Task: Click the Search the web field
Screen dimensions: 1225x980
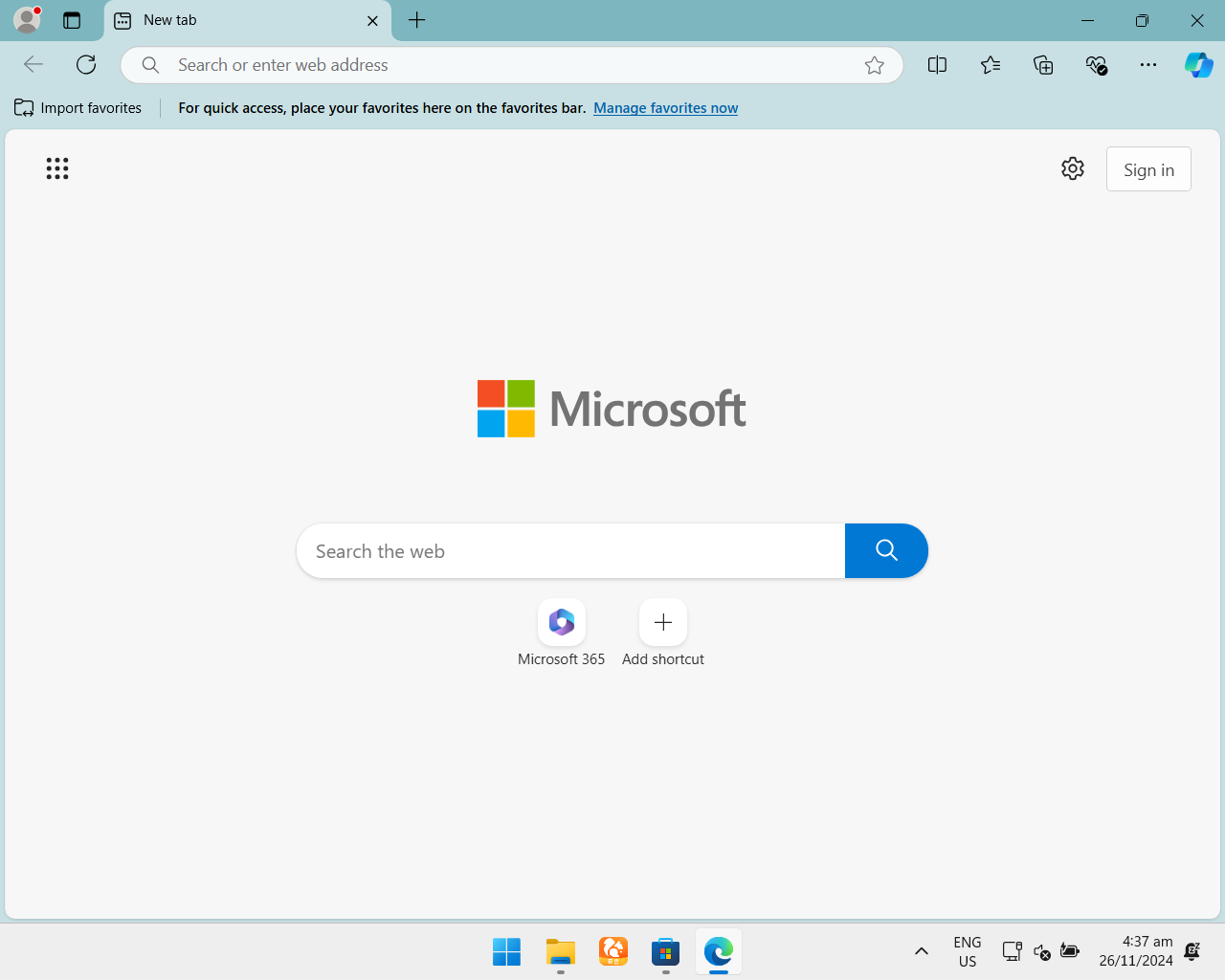Action: pyautogui.click(x=571, y=550)
